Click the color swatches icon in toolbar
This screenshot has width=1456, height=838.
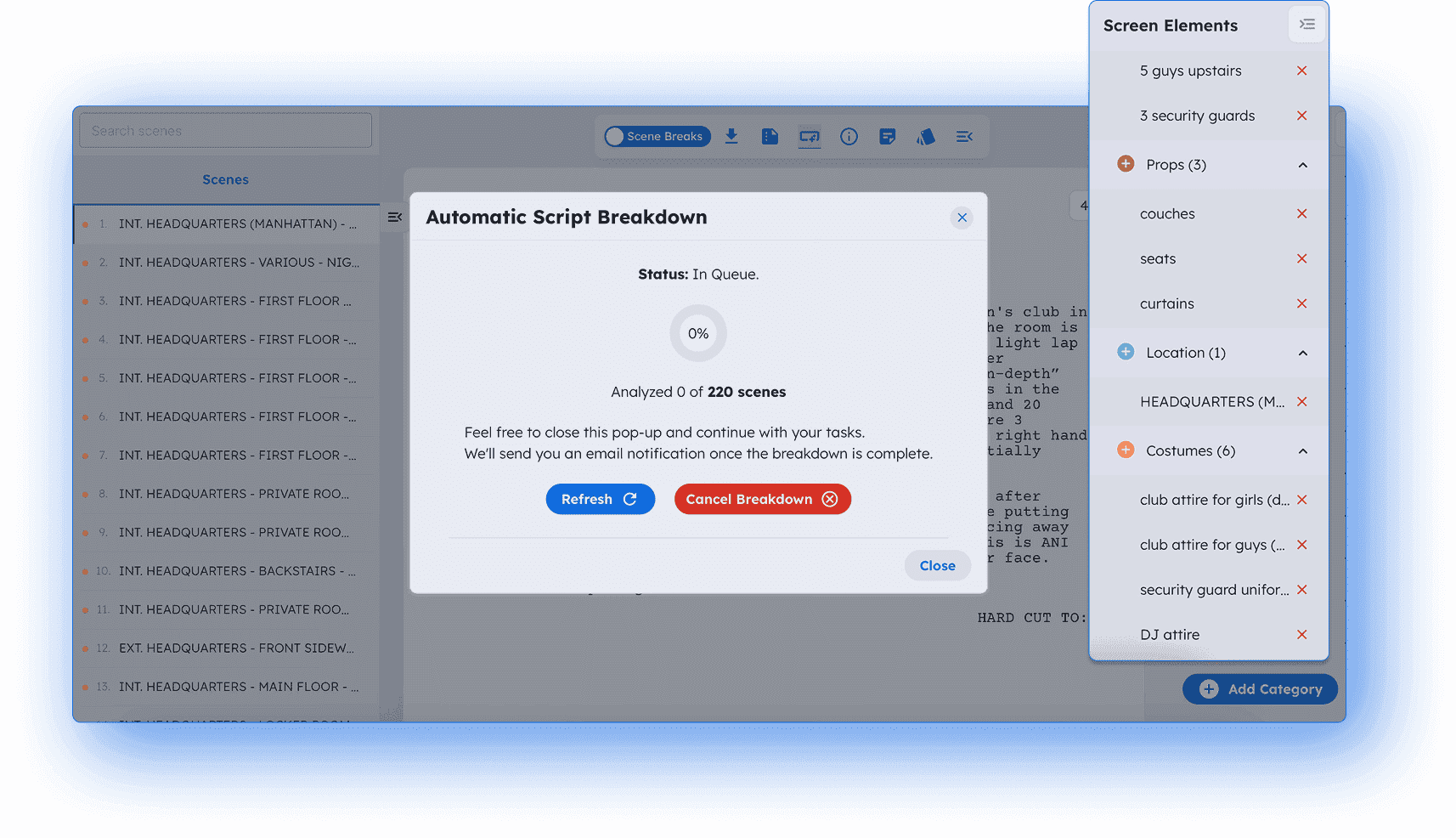926,136
